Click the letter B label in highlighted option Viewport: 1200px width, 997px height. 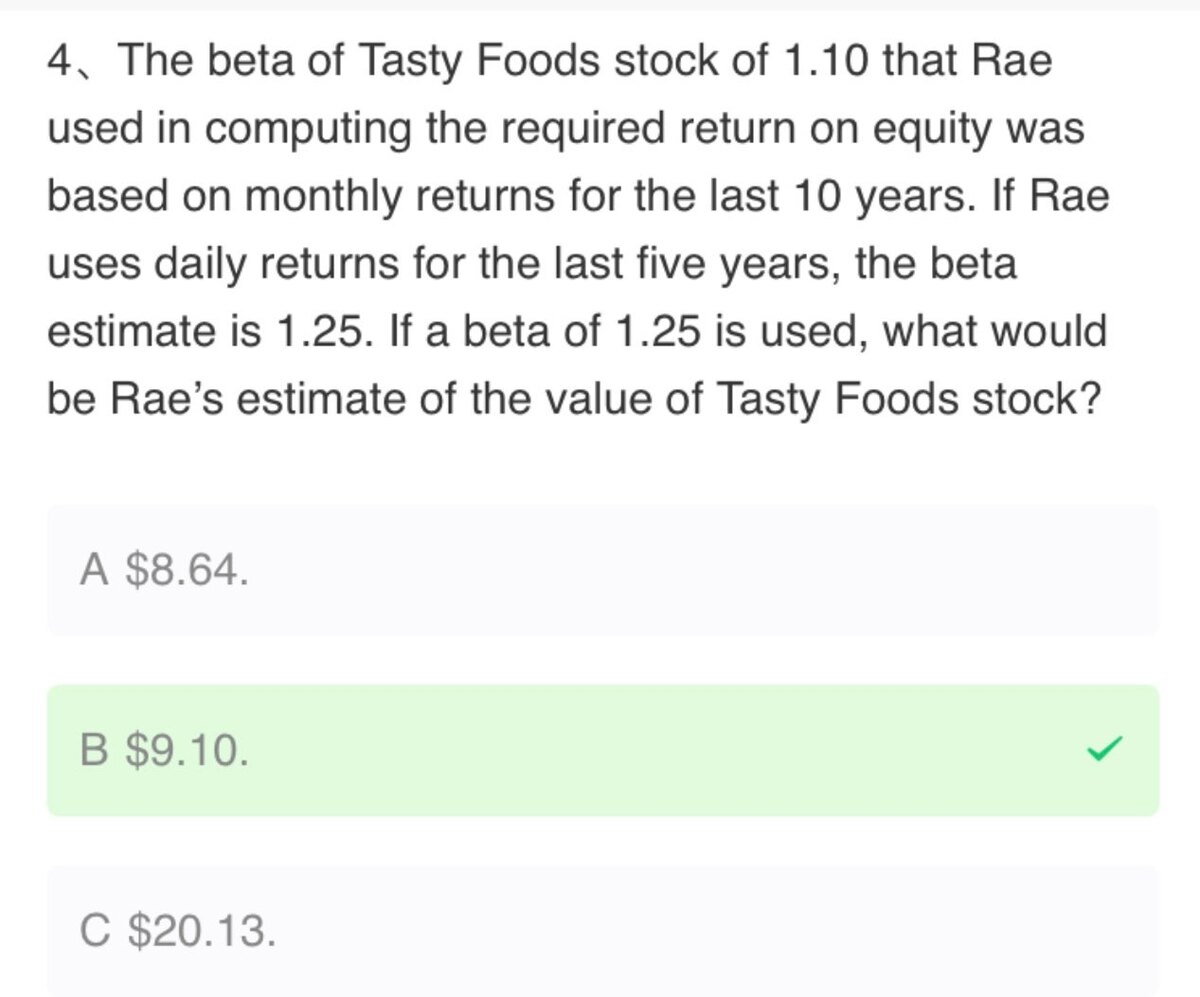pyautogui.click(x=93, y=750)
